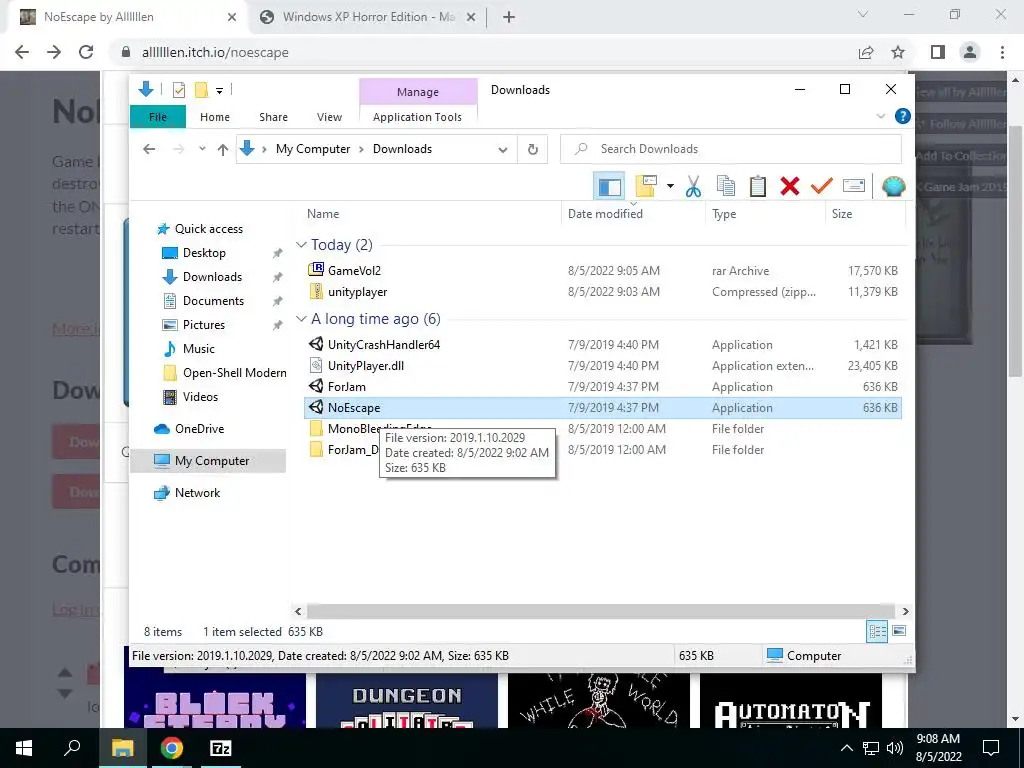This screenshot has height=768, width=1024.
Task: Sort by the Size column header
Action: click(x=865, y=214)
